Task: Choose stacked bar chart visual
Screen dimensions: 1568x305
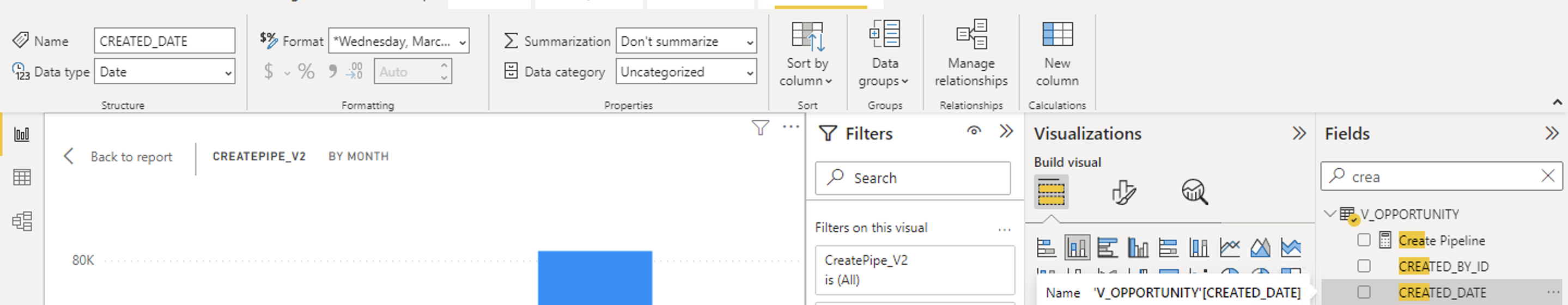Action: [1046, 248]
